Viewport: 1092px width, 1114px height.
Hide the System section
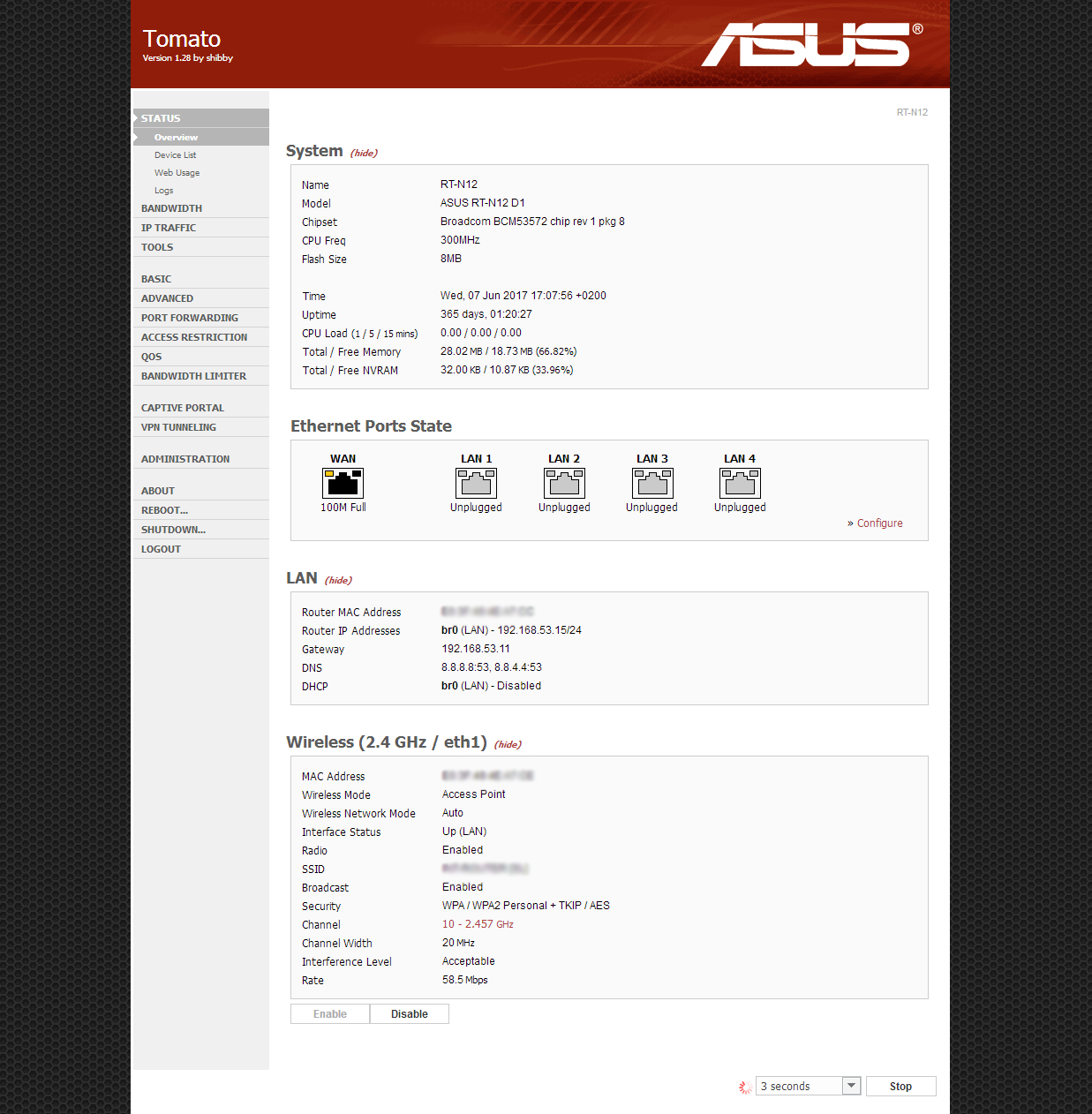tap(364, 154)
